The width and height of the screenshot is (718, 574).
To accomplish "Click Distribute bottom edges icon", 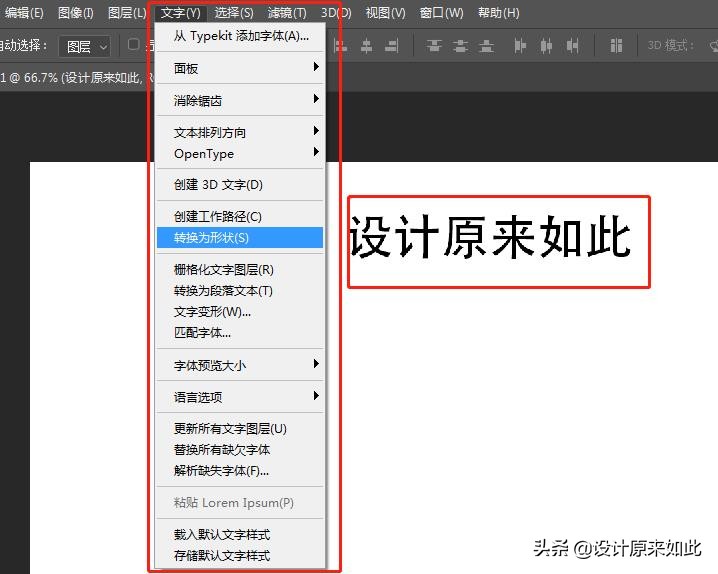I will point(486,46).
